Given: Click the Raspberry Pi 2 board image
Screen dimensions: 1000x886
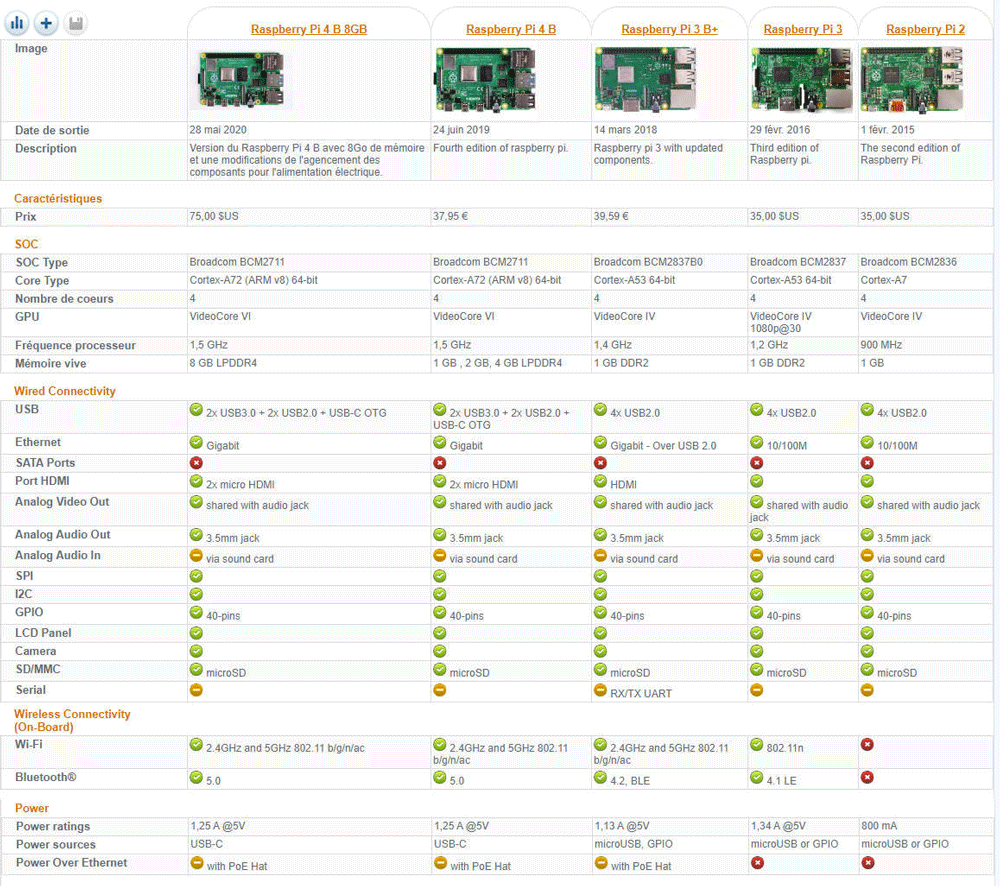Looking at the screenshot, I should (911, 80).
